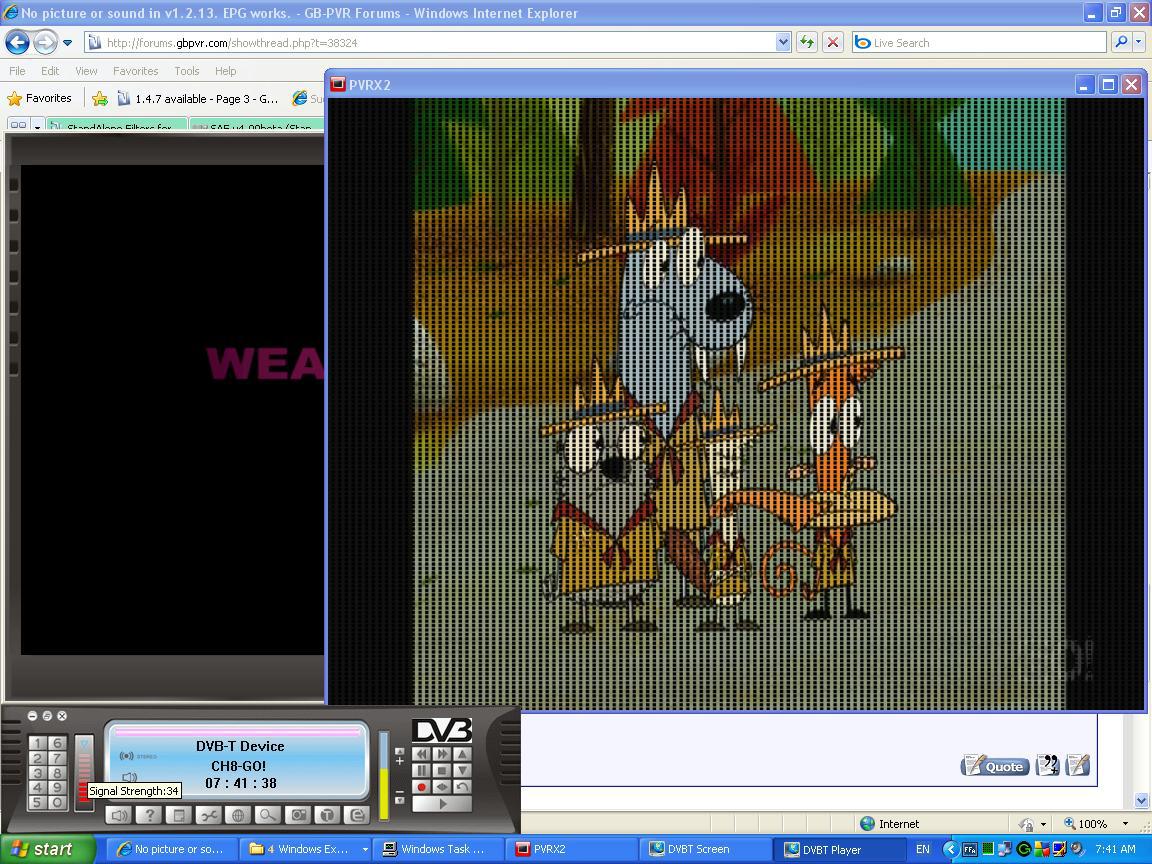Open teletext with the T button
Image resolution: width=1152 pixels, height=864 pixels.
tap(328, 815)
